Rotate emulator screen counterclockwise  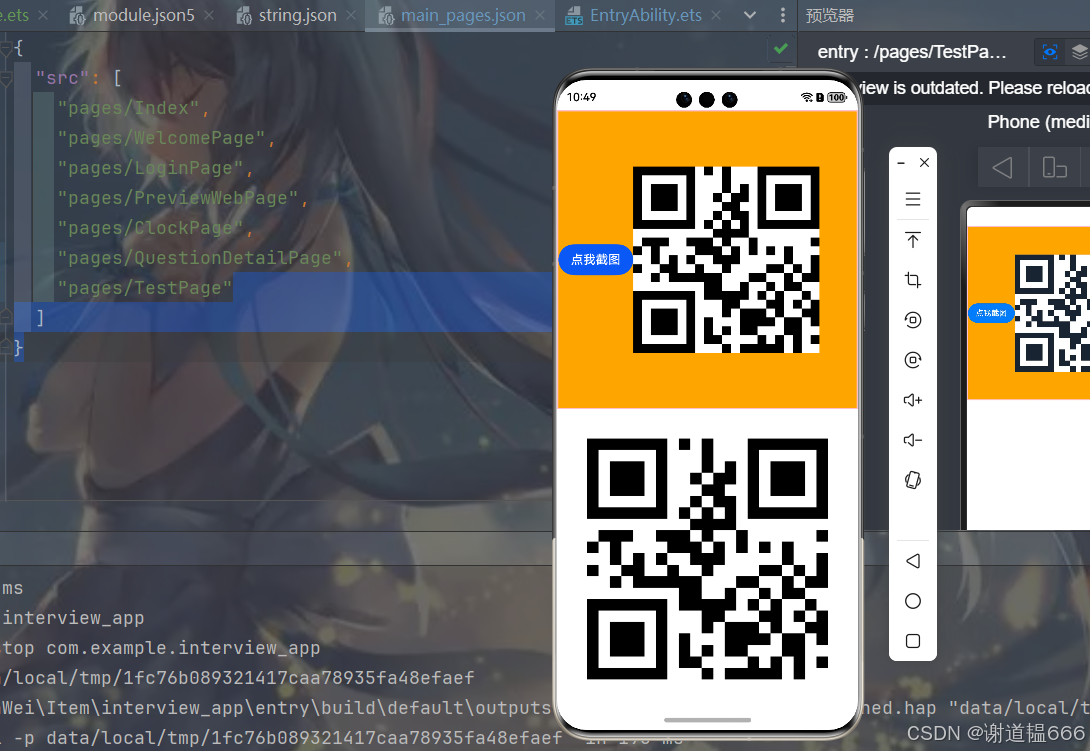(x=913, y=320)
